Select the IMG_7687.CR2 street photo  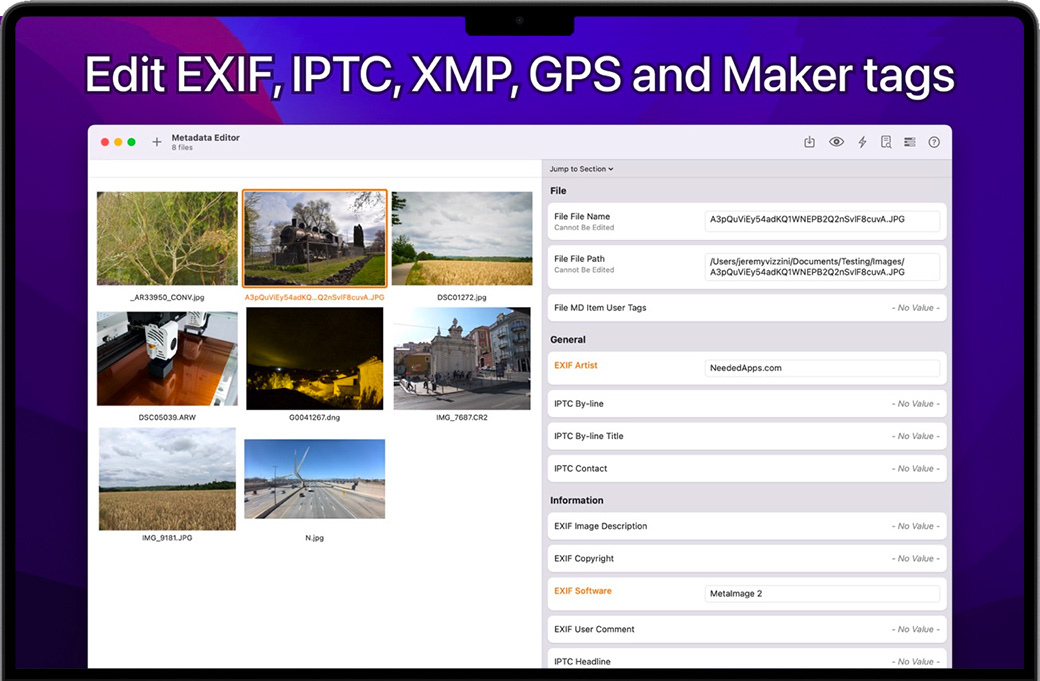click(461, 358)
